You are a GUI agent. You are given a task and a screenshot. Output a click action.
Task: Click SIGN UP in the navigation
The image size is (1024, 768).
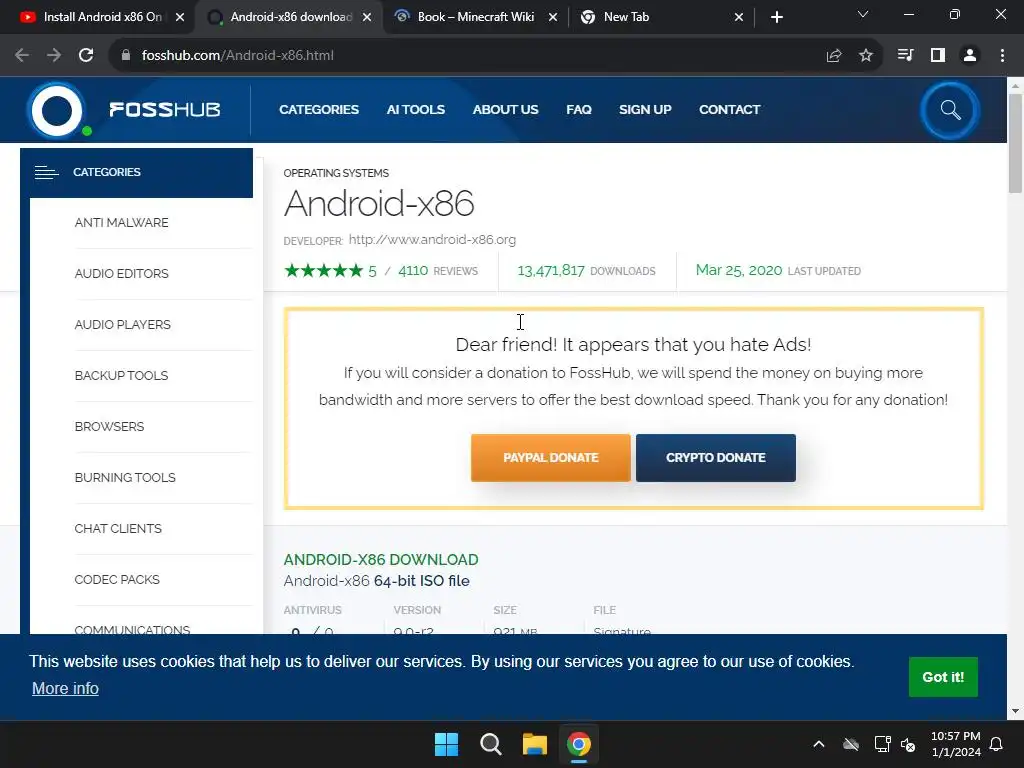click(645, 110)
